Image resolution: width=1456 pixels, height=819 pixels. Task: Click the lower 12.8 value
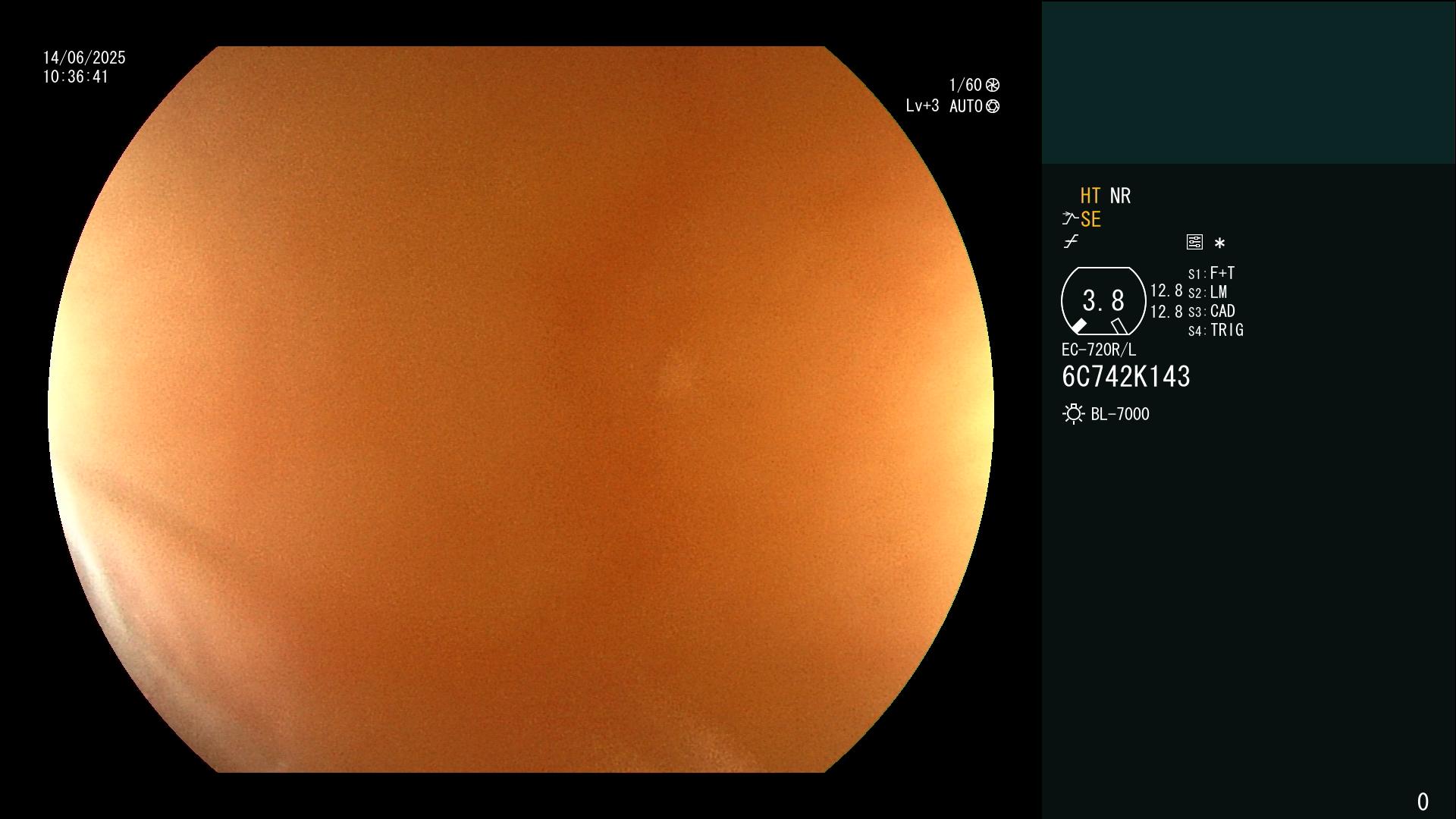(1166, 312)
